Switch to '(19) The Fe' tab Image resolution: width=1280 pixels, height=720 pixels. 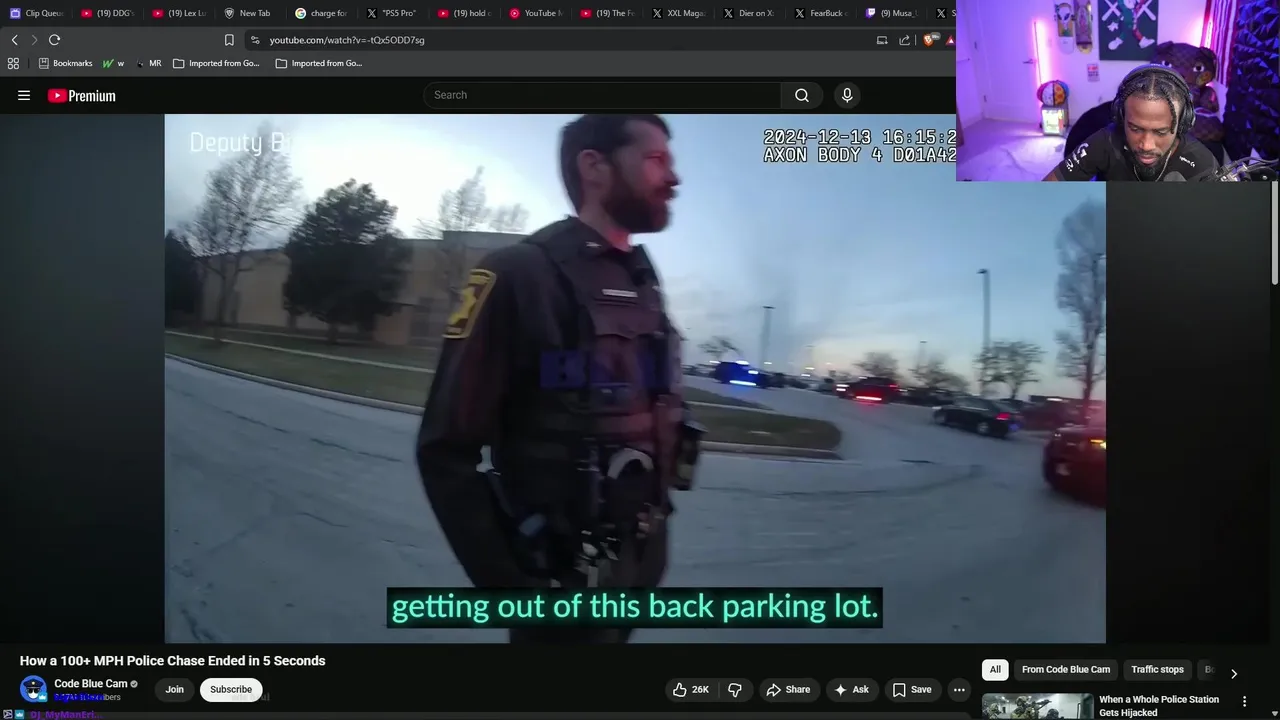pos(608,13)
